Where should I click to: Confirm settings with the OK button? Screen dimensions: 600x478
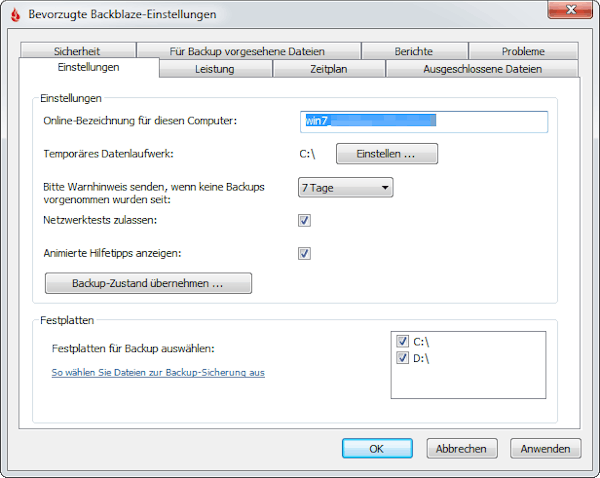click(377, 449)
